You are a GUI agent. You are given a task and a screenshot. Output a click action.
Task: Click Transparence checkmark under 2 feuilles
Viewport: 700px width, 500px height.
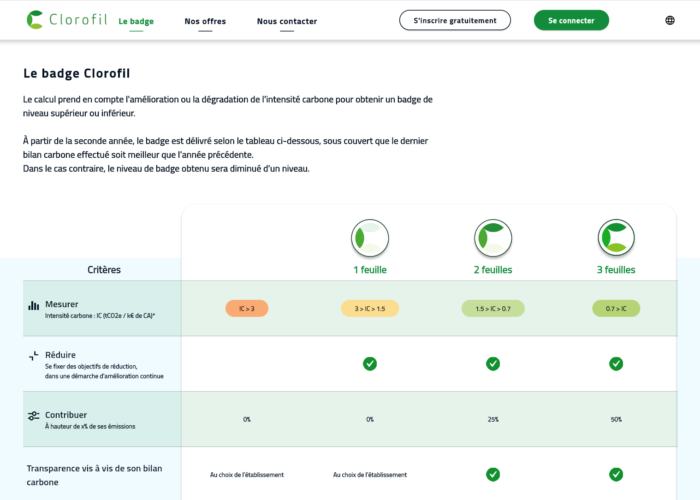pos(493,474)
